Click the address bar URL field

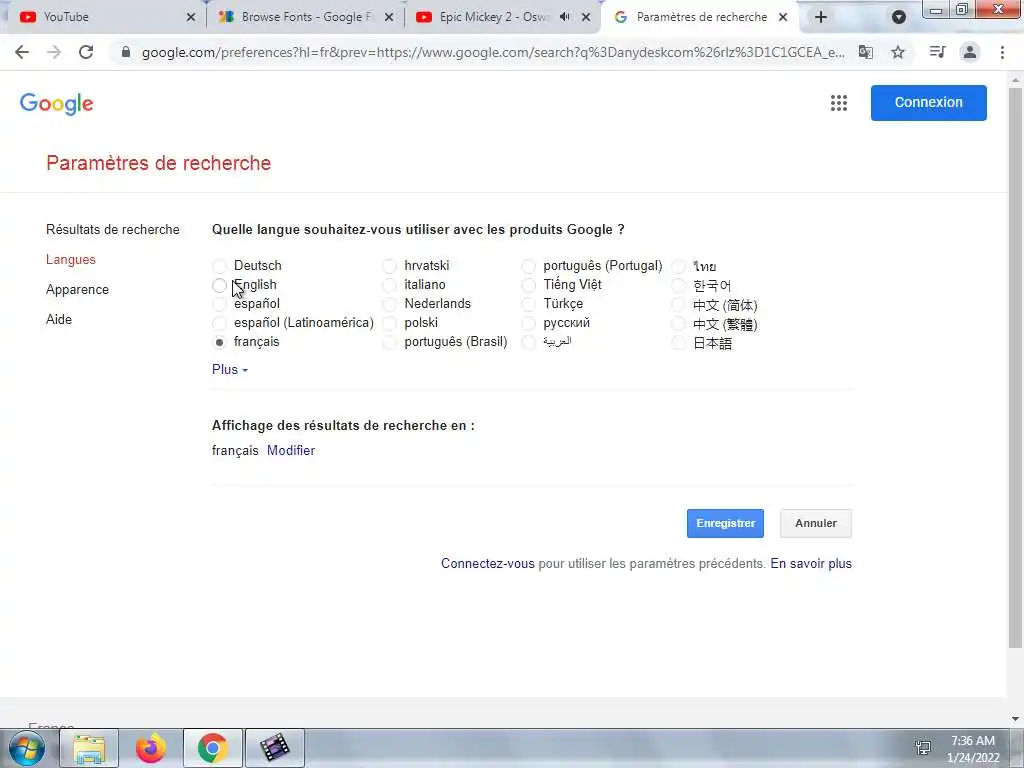point(493,52)
